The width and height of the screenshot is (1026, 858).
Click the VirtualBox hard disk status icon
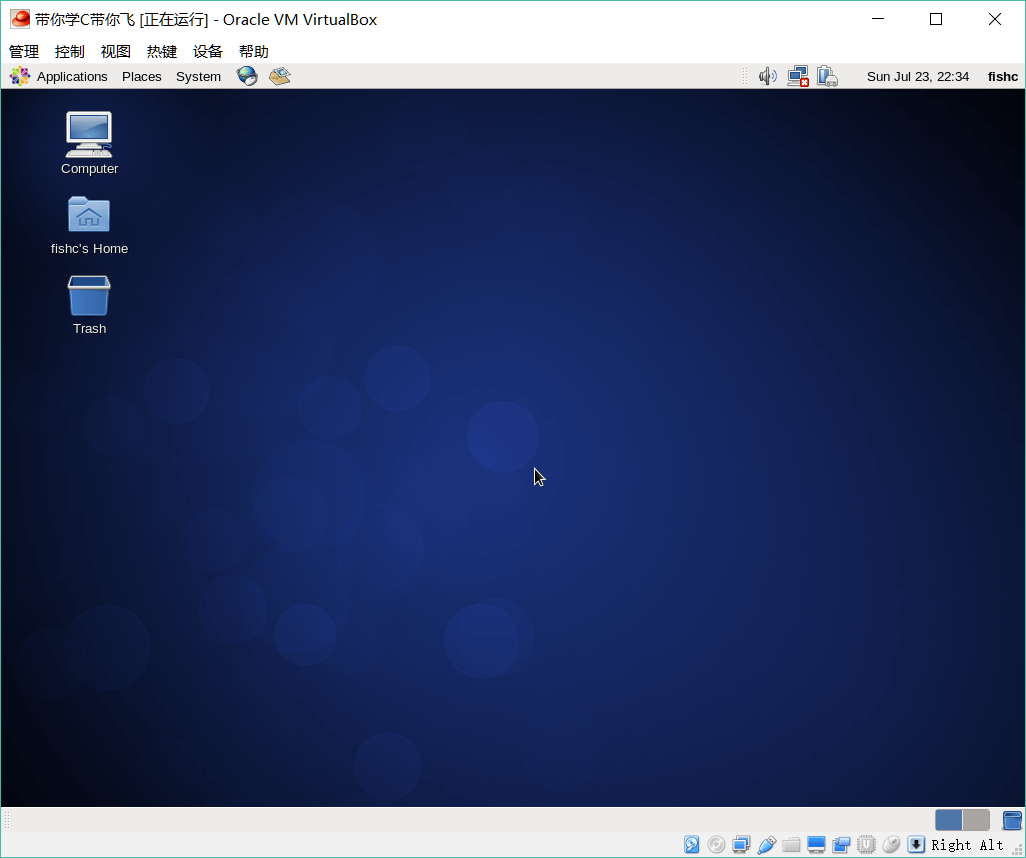pyautogui.click(x=692, y=845)
